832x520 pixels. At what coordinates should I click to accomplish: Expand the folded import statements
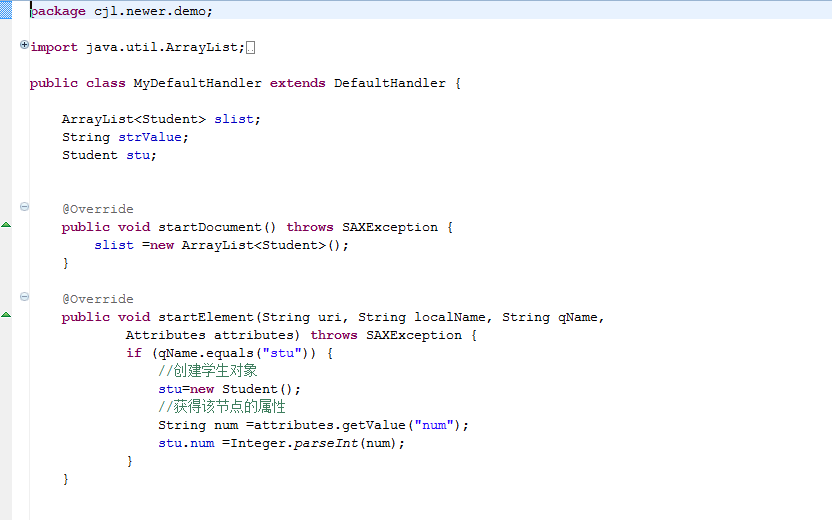(24, 45)
